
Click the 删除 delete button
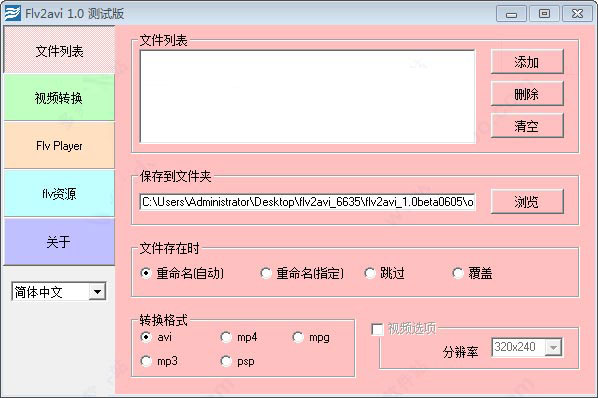[x=527, y=93]
